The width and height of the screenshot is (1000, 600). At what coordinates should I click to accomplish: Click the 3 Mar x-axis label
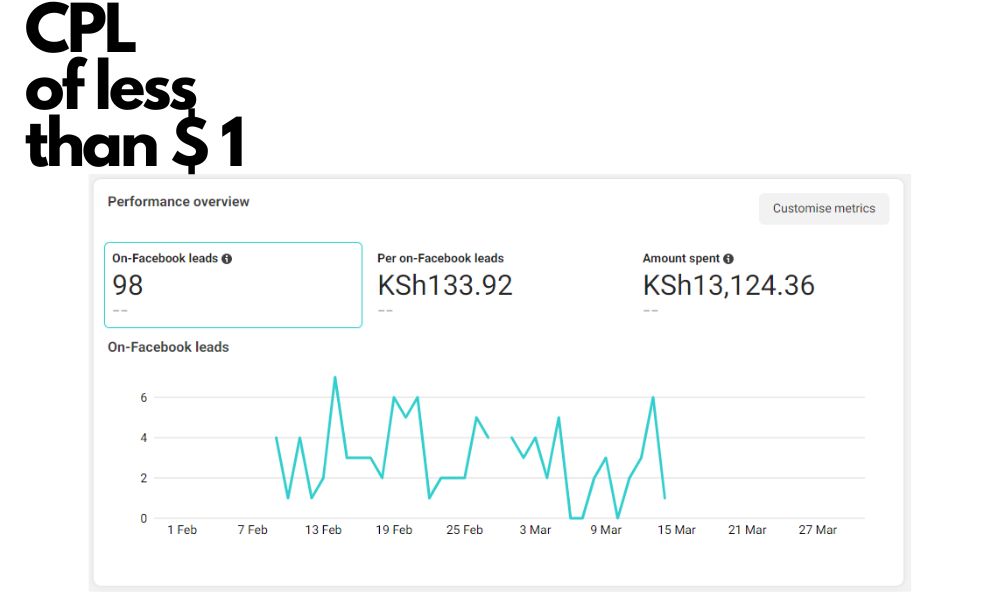535,530
